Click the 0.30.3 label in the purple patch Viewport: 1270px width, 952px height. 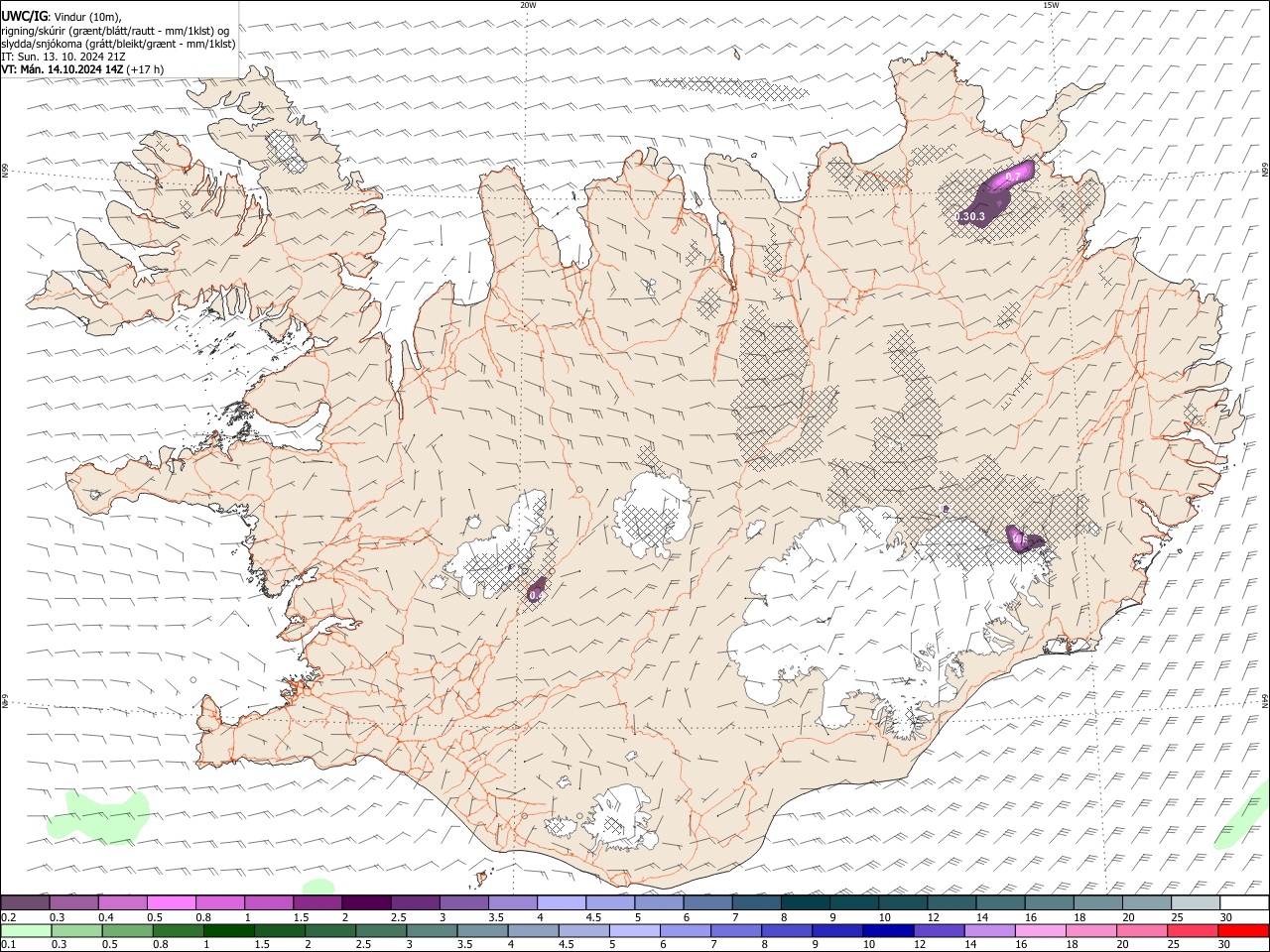[970, 216]
